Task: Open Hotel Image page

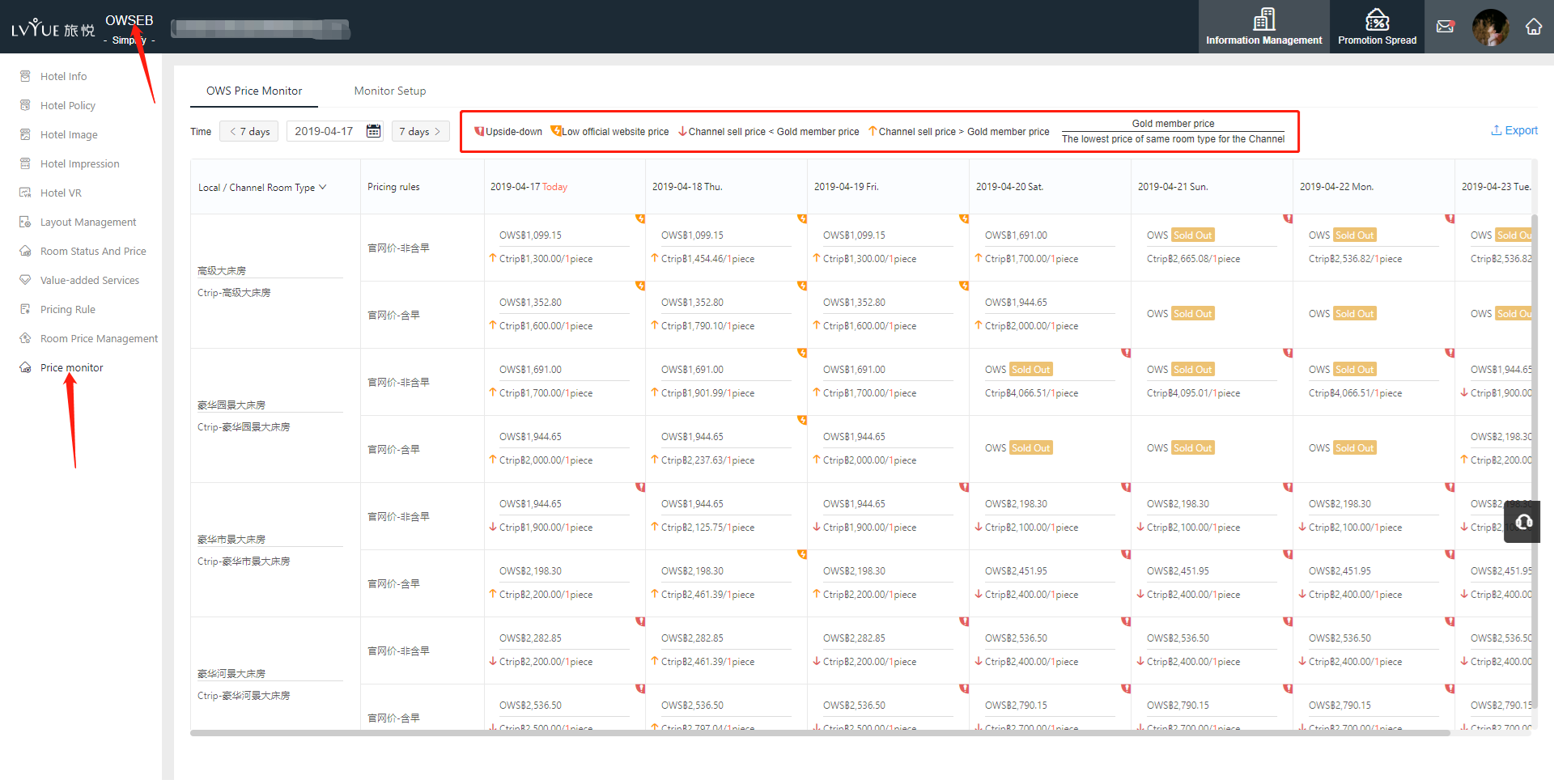Action: [x=69, y=134]
